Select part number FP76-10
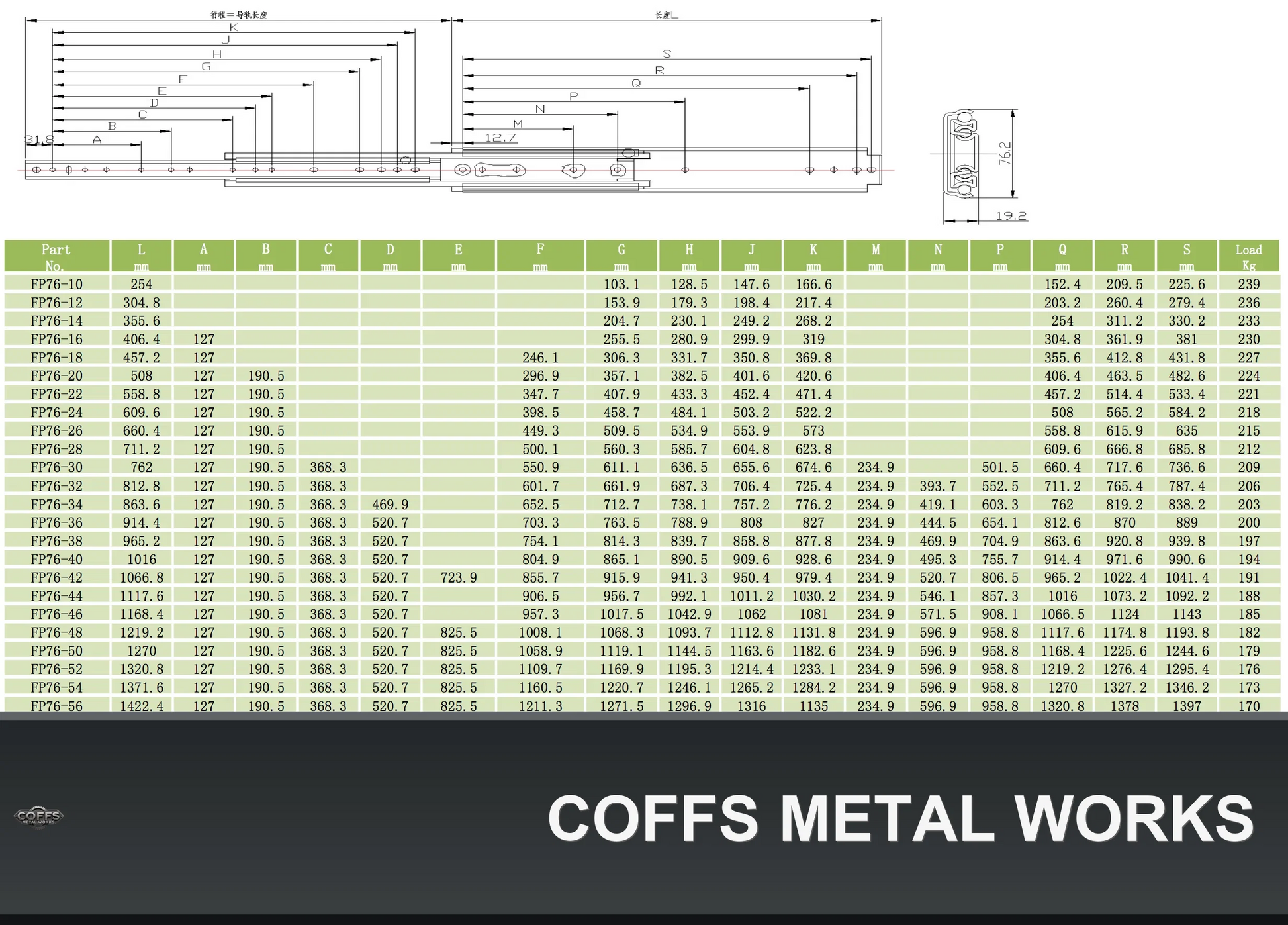Viewport: 1288px width, 925px height. click(56, 285)
